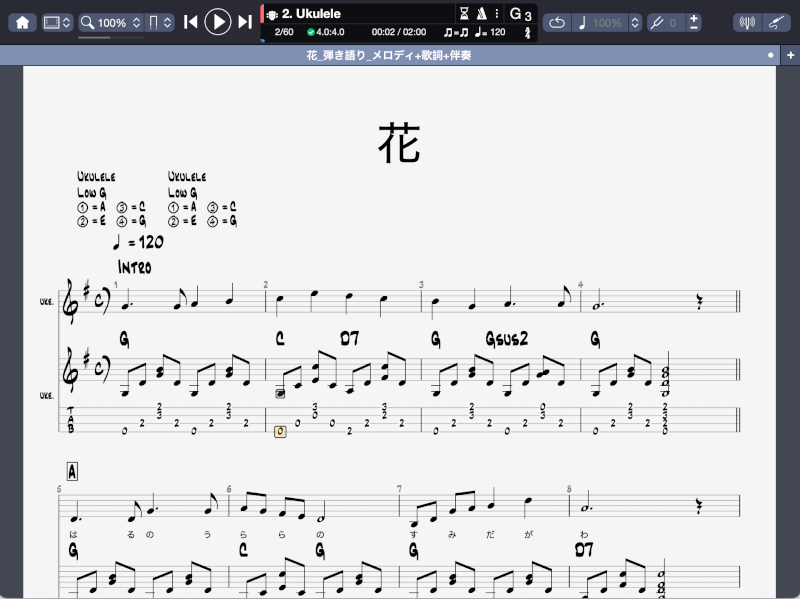This screenshot has width=800, height=599.
Task: Click the 2. Ukulele track name
Action: click(311, 14)
